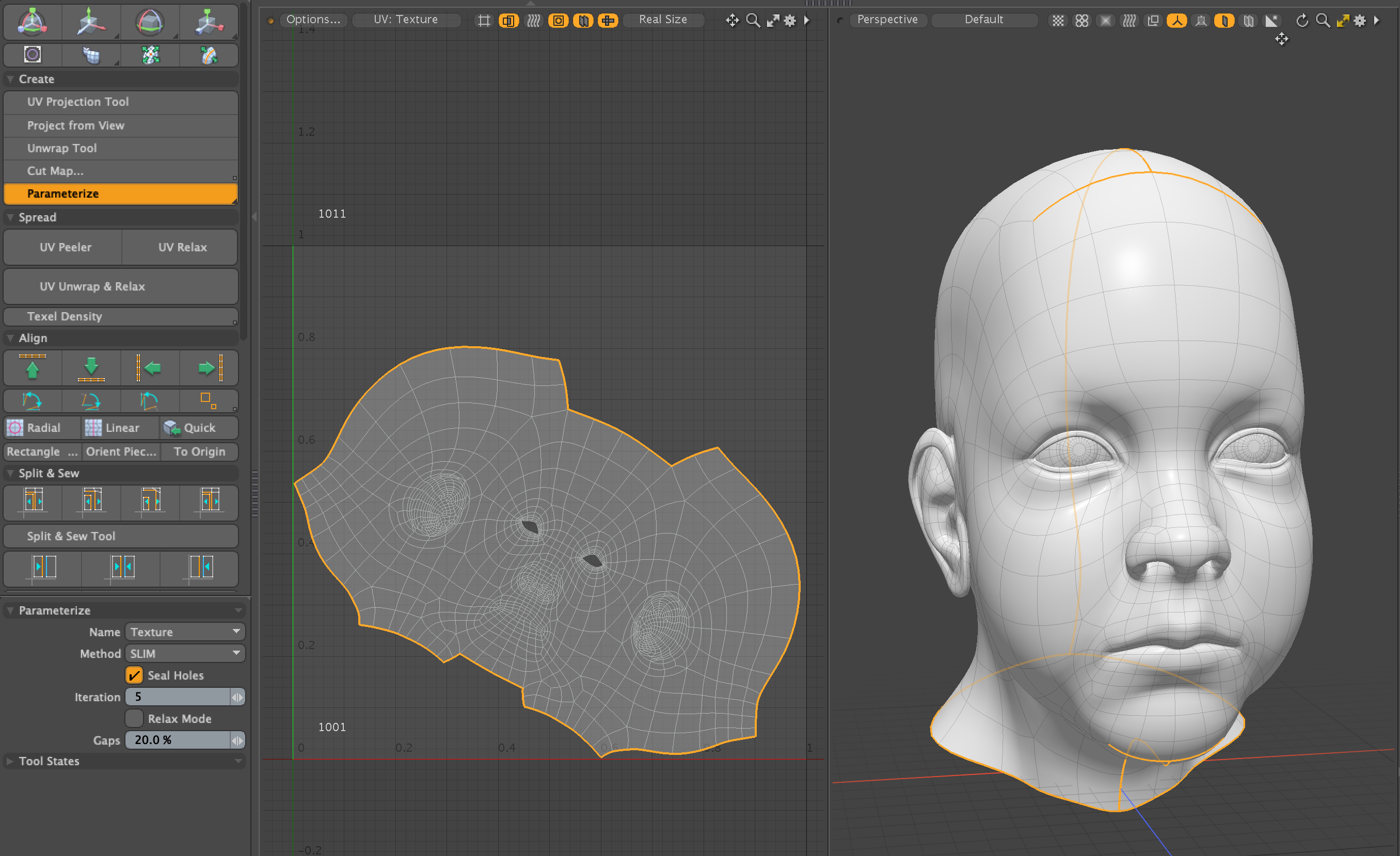This screenshot has height=856, width=1400.
Task: Enable the Relax Mode checkbox
Action: click(134, 718)
